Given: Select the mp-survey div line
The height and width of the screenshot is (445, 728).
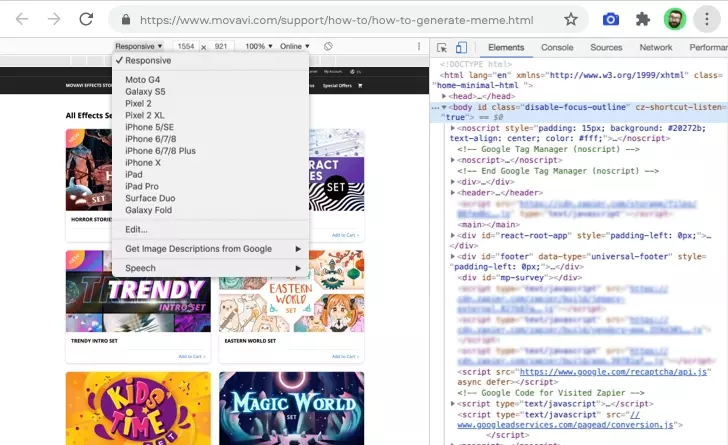Looking at the screenshot, I should click(520, 278).
